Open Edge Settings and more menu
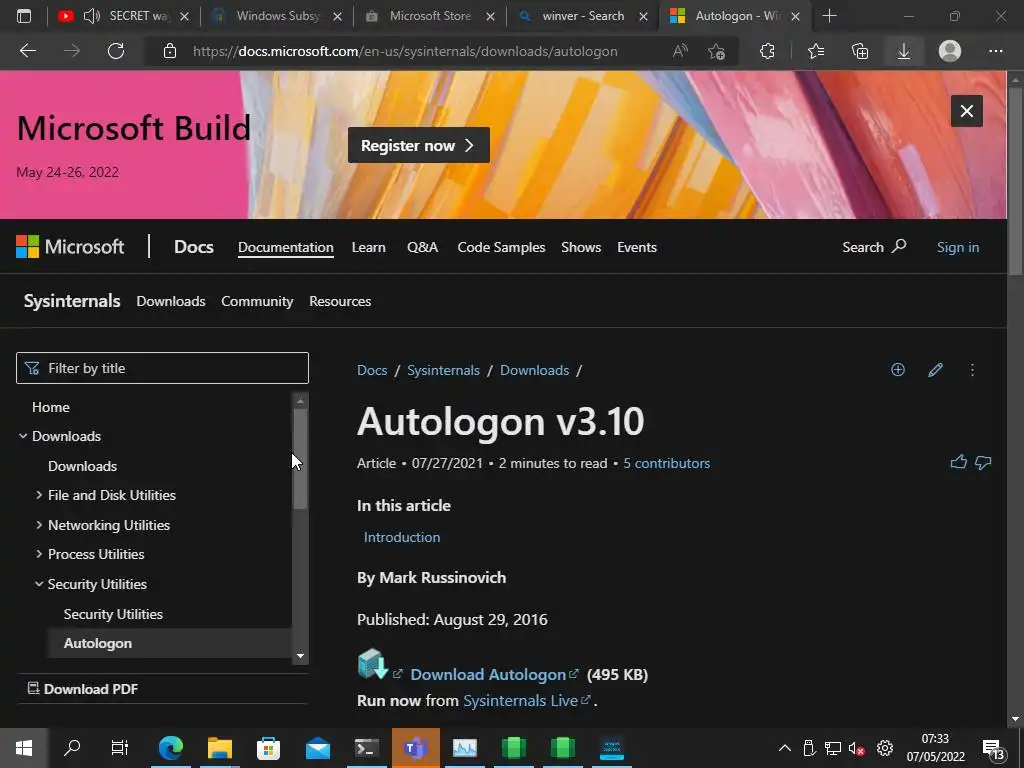This screenshot has width=1024, height=768. click(x=995, y=51)
